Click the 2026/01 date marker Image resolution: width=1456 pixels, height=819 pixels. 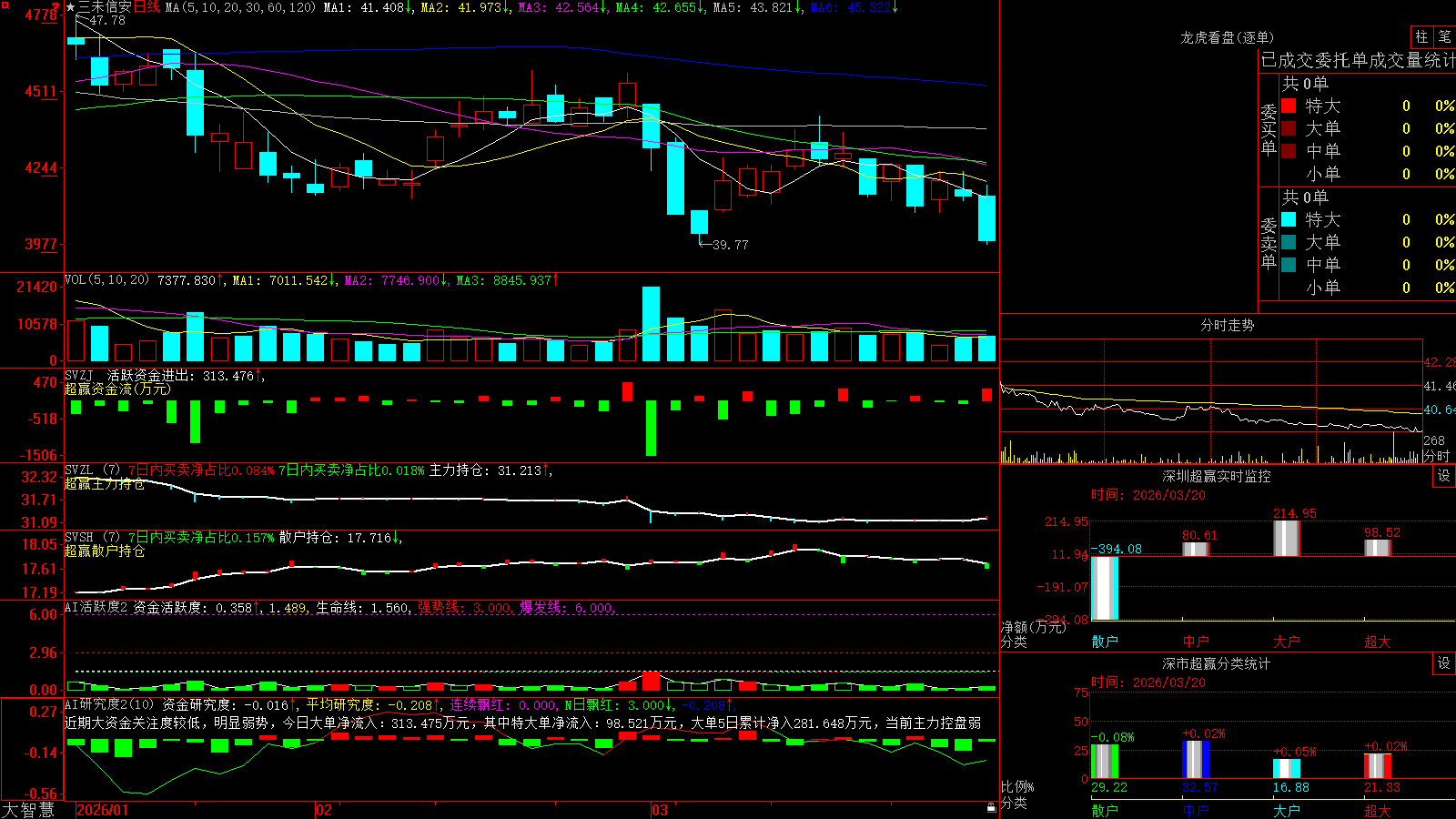(103, 810)
